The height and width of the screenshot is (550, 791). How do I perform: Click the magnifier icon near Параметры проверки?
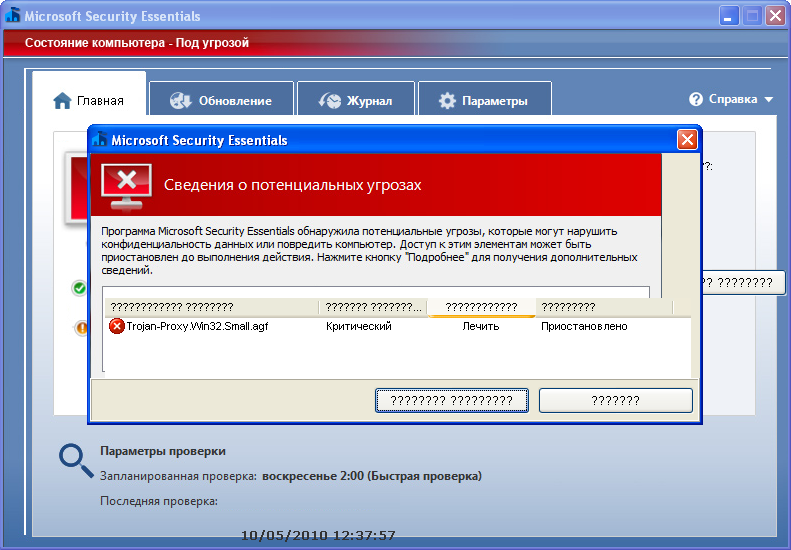[75, 458]
